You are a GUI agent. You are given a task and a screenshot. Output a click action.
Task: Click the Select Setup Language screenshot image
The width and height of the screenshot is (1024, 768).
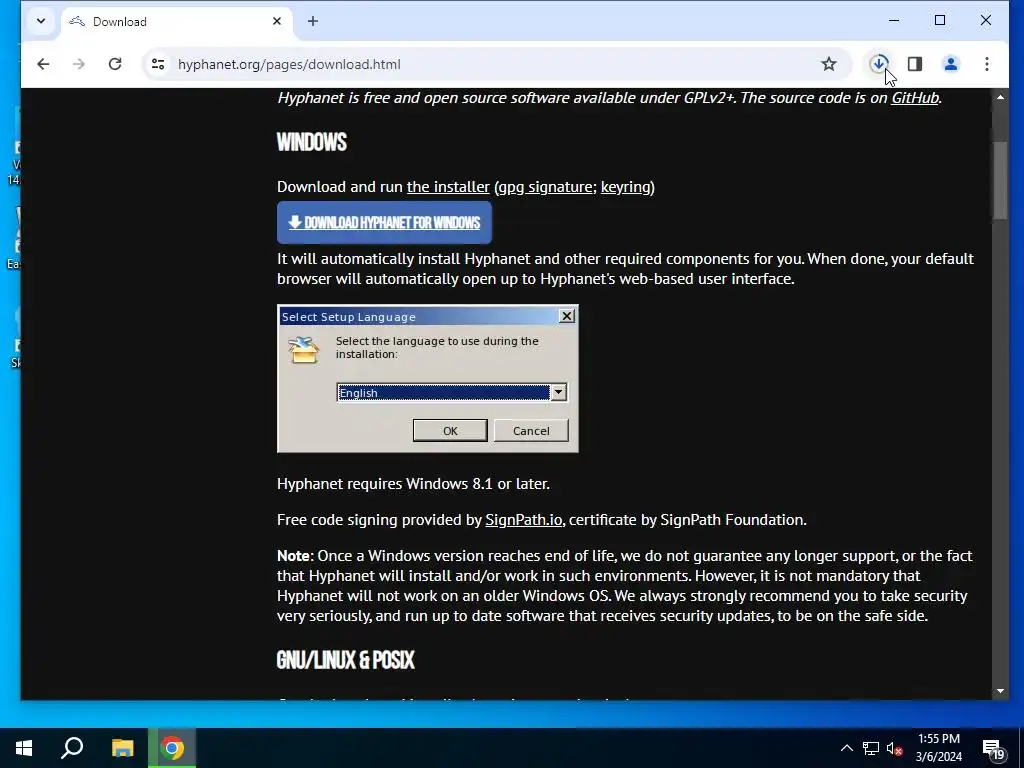[x=428, y=379]
